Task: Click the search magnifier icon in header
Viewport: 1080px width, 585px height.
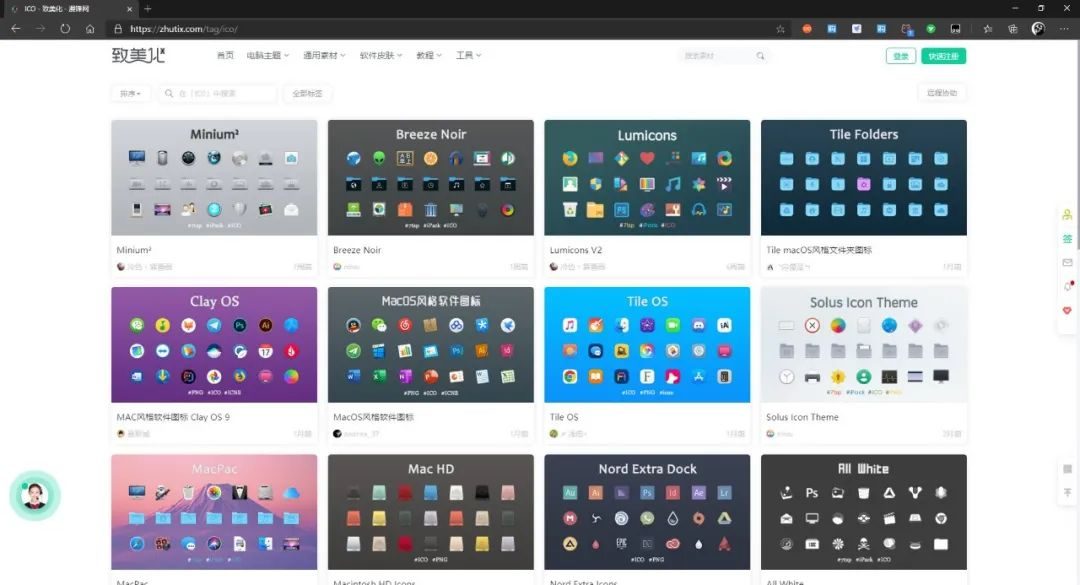Action: coord(761,56)
